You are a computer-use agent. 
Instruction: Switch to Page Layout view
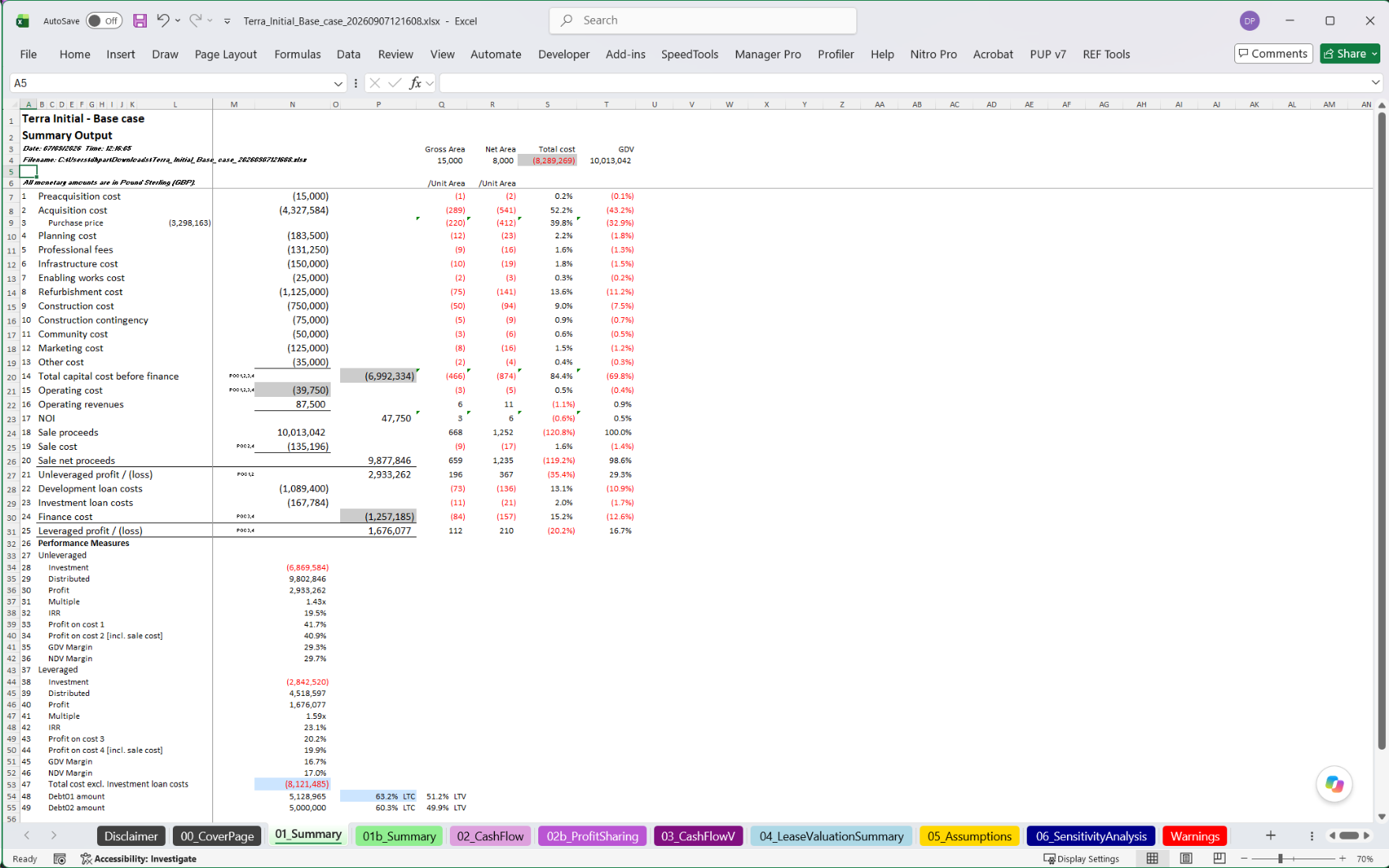(x=1186, y=859)
